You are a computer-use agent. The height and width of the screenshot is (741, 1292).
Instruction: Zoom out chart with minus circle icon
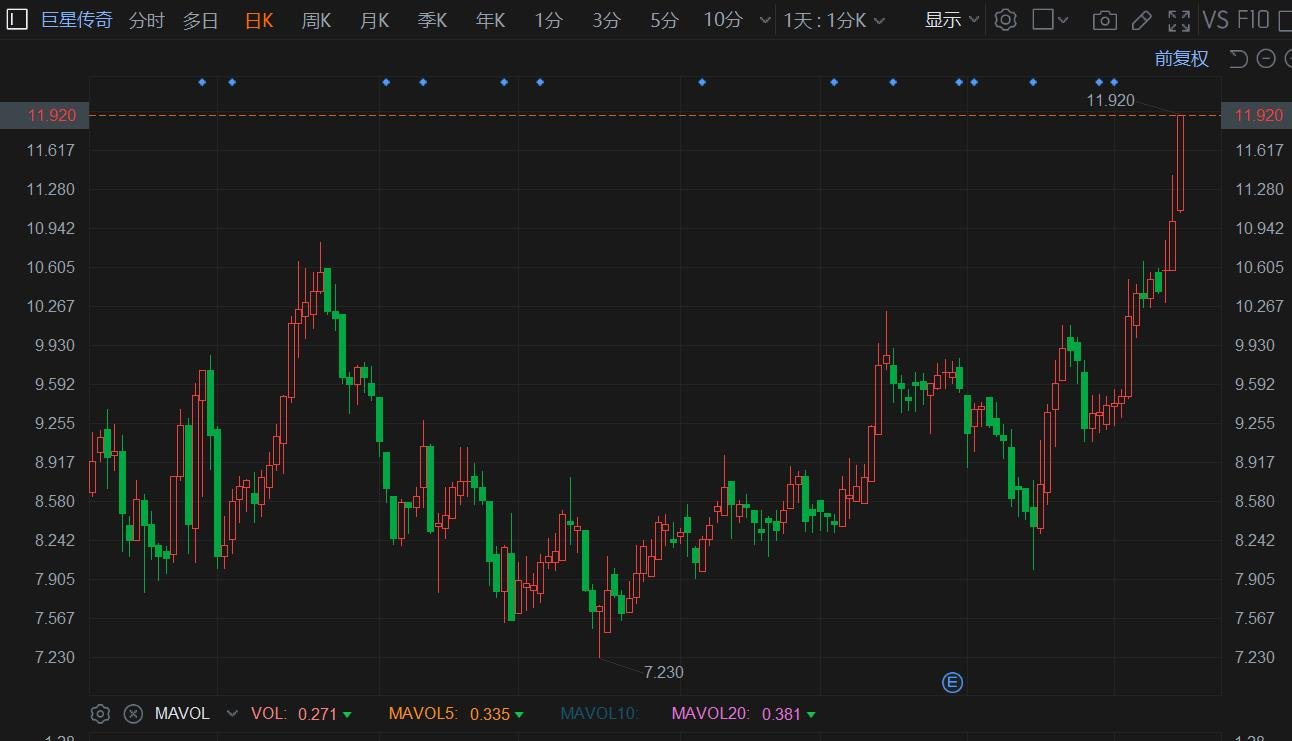[x=1266, y=59]
